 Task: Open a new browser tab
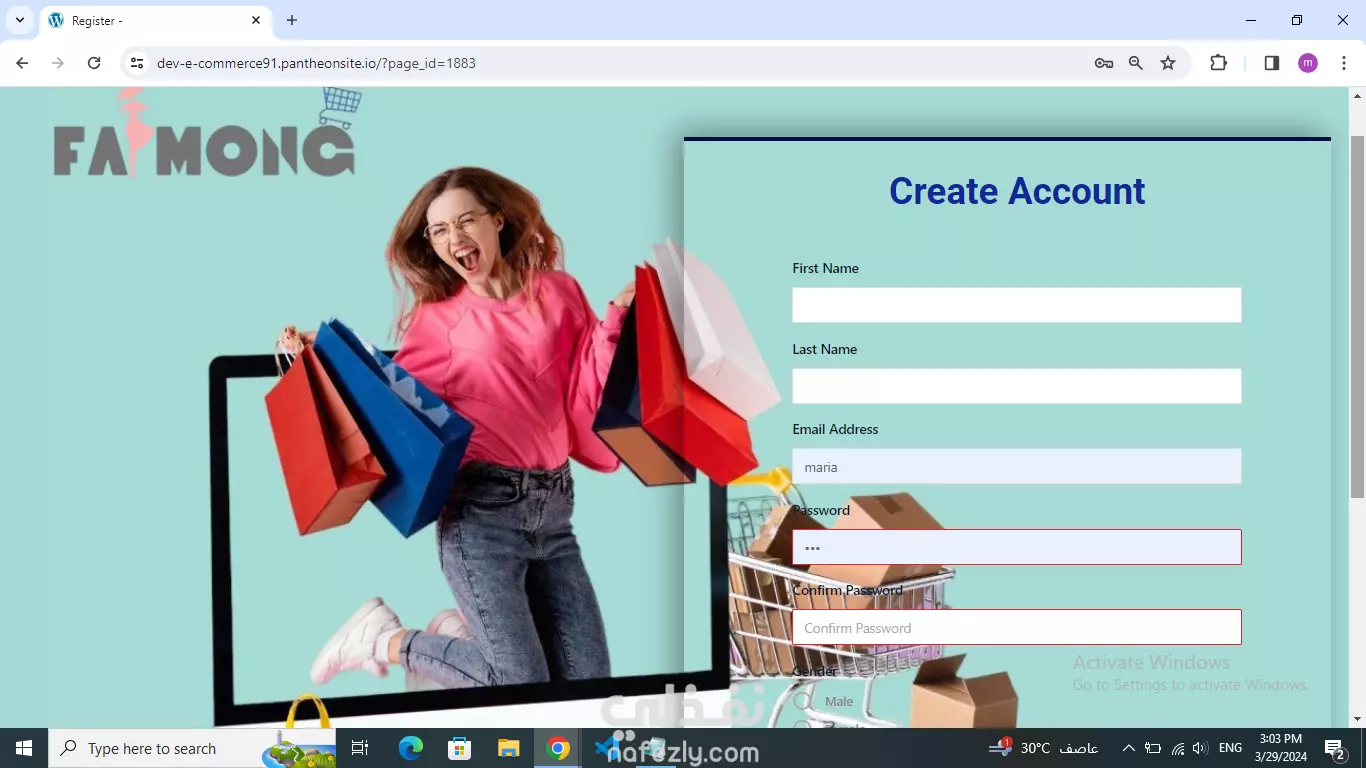click(x=292, y=20)
